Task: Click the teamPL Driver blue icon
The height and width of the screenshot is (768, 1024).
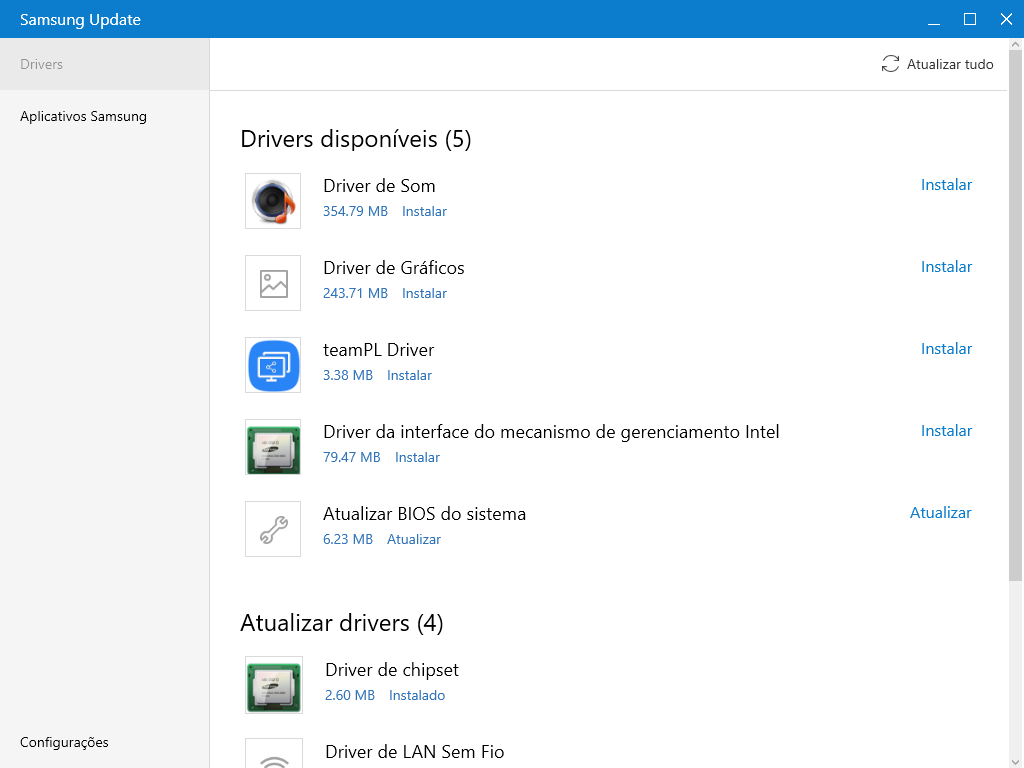Action: pos(273,365)
